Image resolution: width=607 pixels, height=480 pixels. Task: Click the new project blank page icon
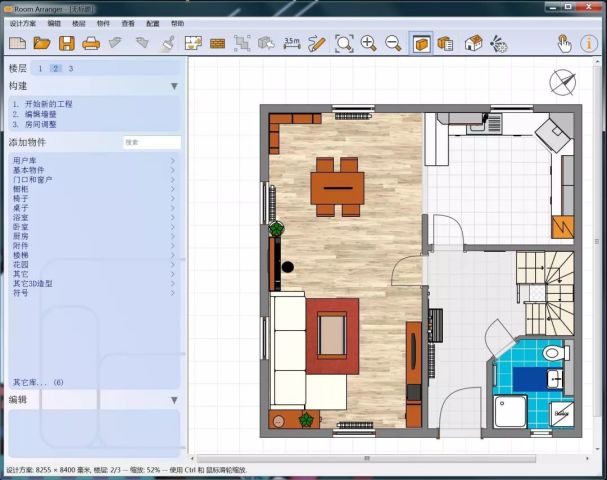click(x=17, y=43)
